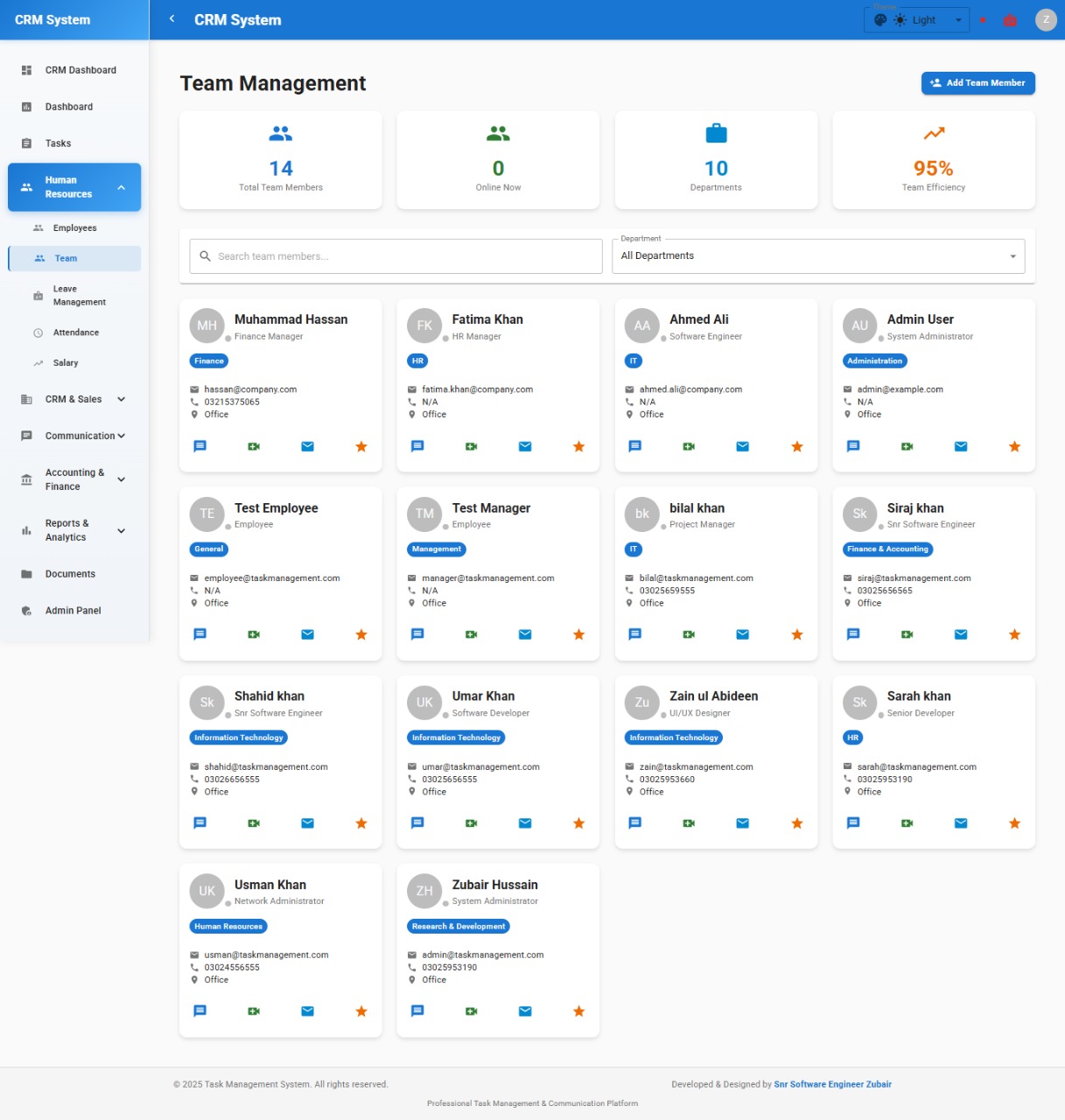Click mail icon on Shahid khan card
1065x1120 pixels.
(307, 822)
